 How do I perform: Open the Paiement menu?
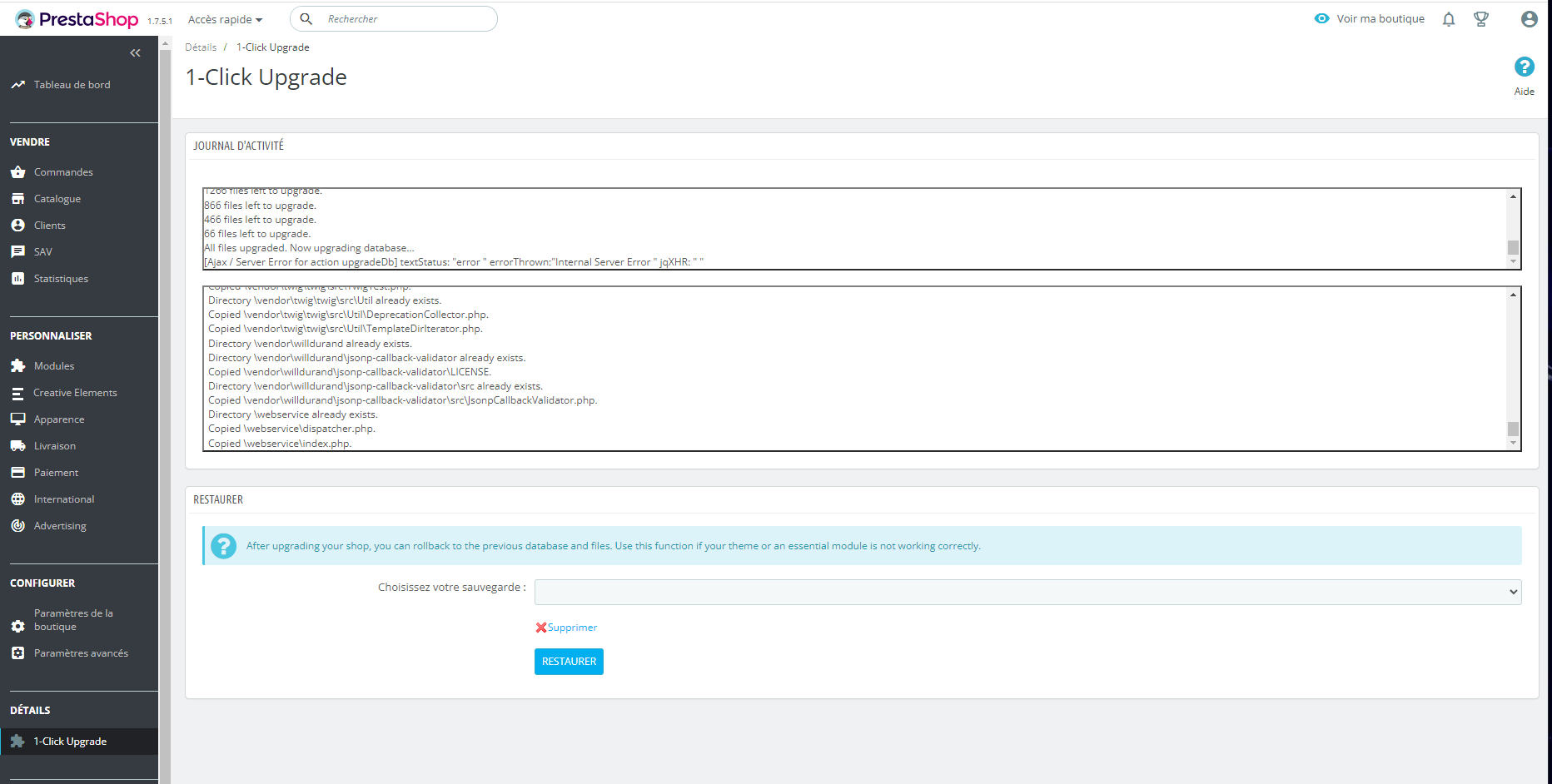[56, 473]
